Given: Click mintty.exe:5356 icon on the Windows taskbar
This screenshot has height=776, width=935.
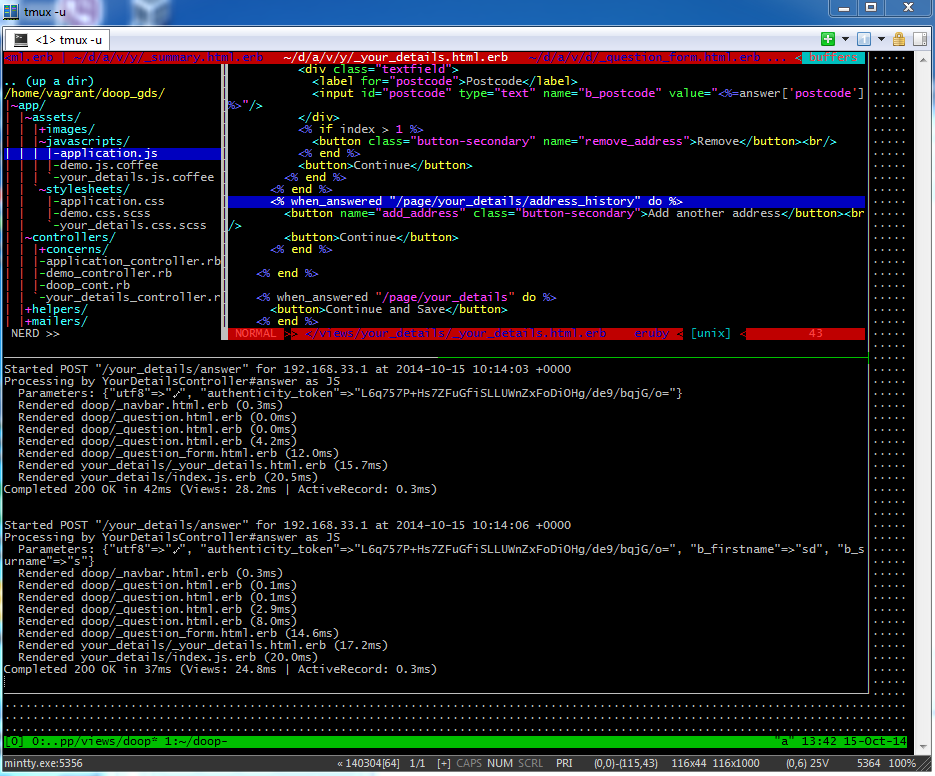Looking at the screenshot, I should pyautogui.click(x=45, y=762).
